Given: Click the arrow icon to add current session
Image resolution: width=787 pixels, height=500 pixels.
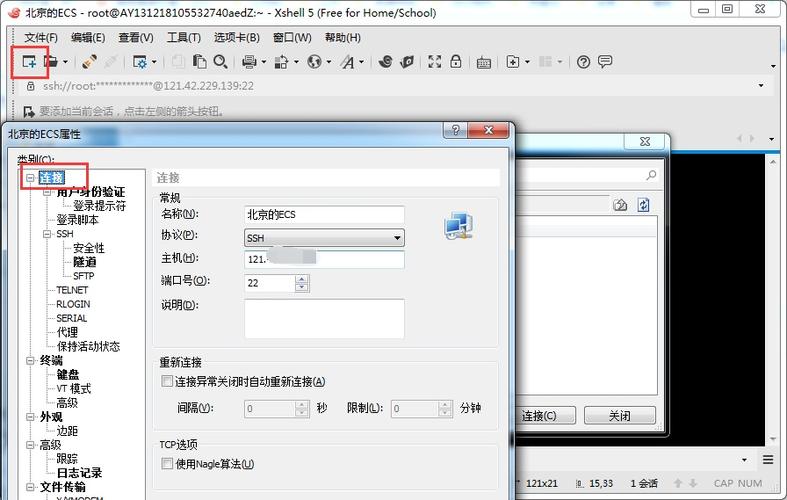Looking at the screenshot, I should click(x=29, y=111).
